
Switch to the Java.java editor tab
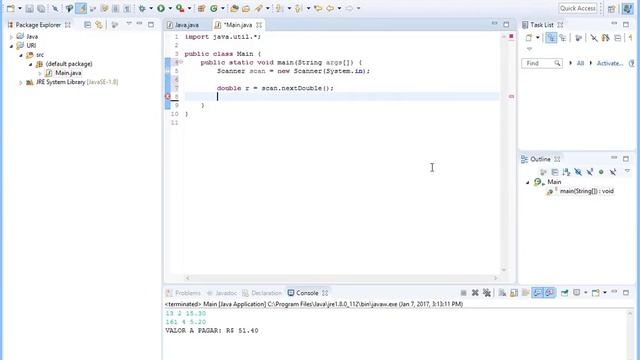tap(183, 25)
